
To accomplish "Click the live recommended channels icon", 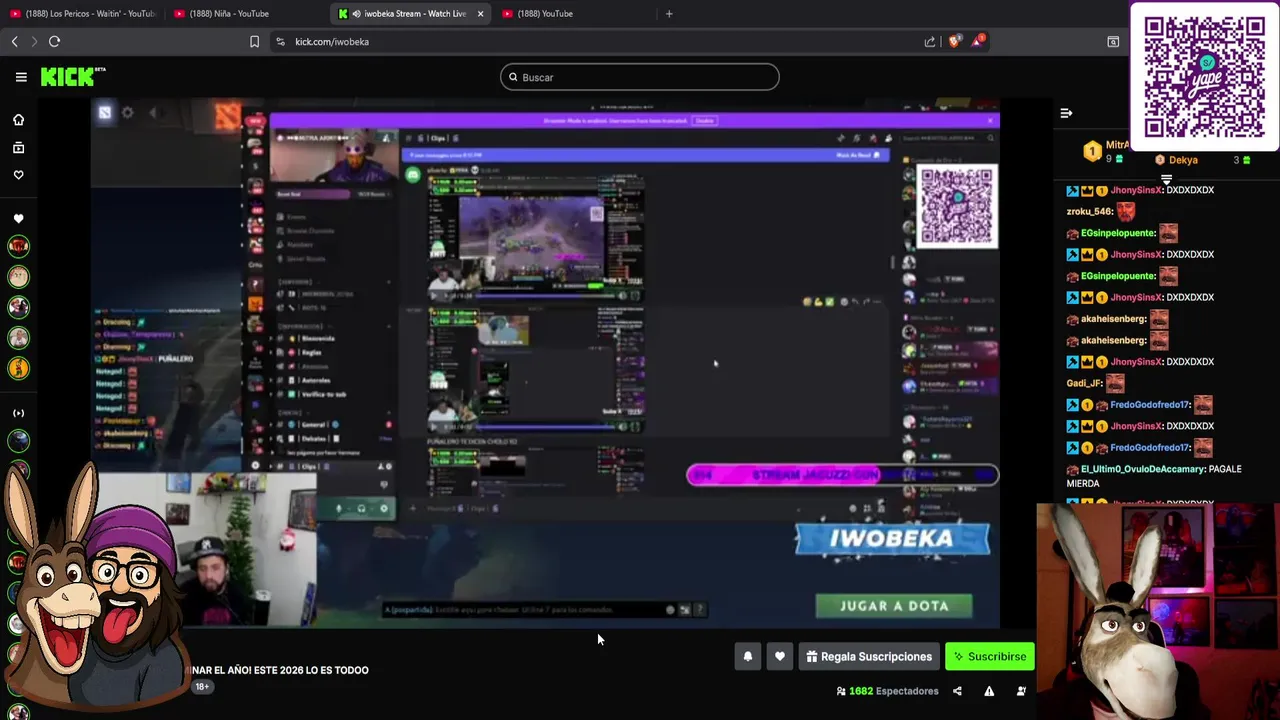I will click(18, 413).
